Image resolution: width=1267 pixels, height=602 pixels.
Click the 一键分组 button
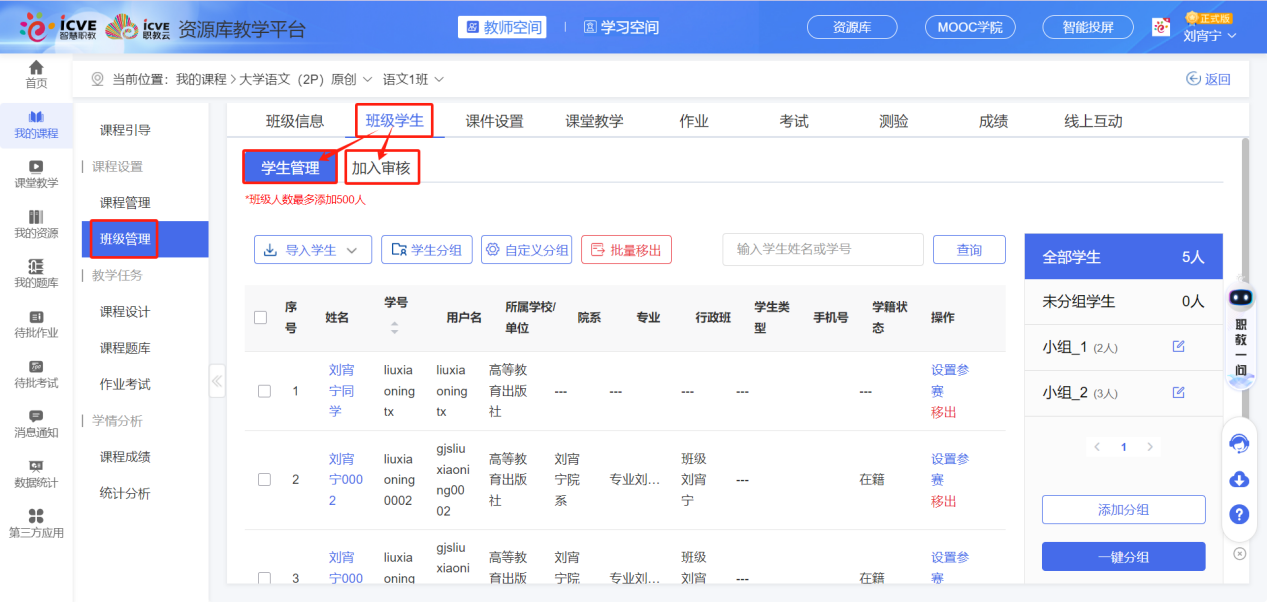[x=1123, y=556]
